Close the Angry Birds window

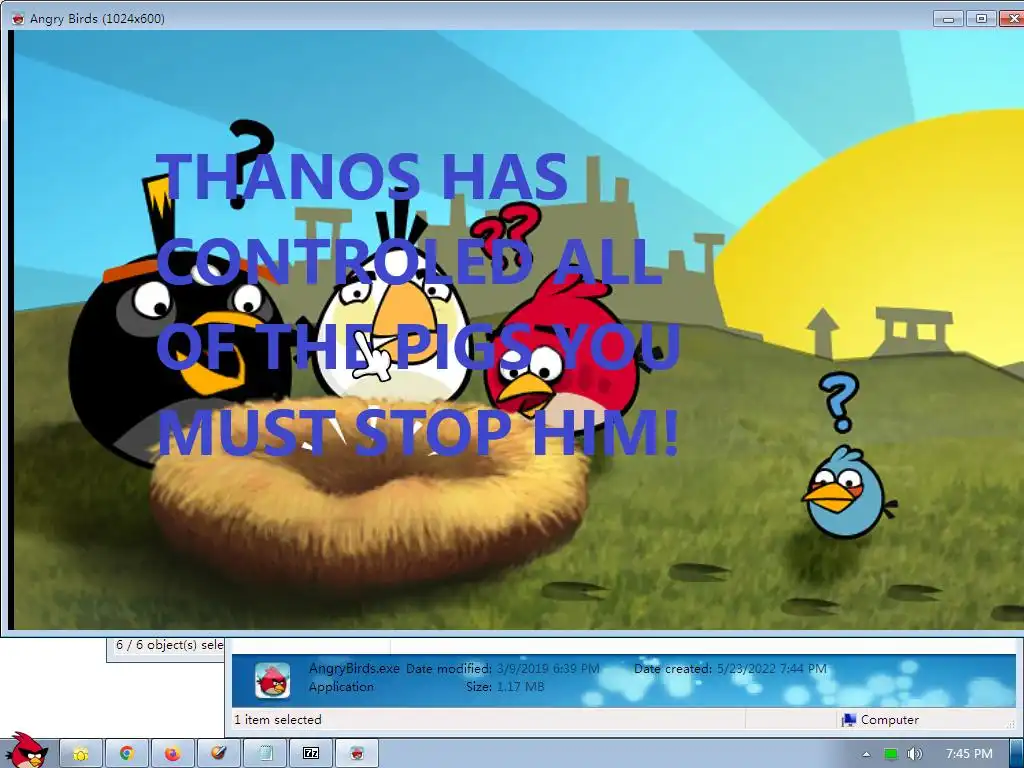1012,18
